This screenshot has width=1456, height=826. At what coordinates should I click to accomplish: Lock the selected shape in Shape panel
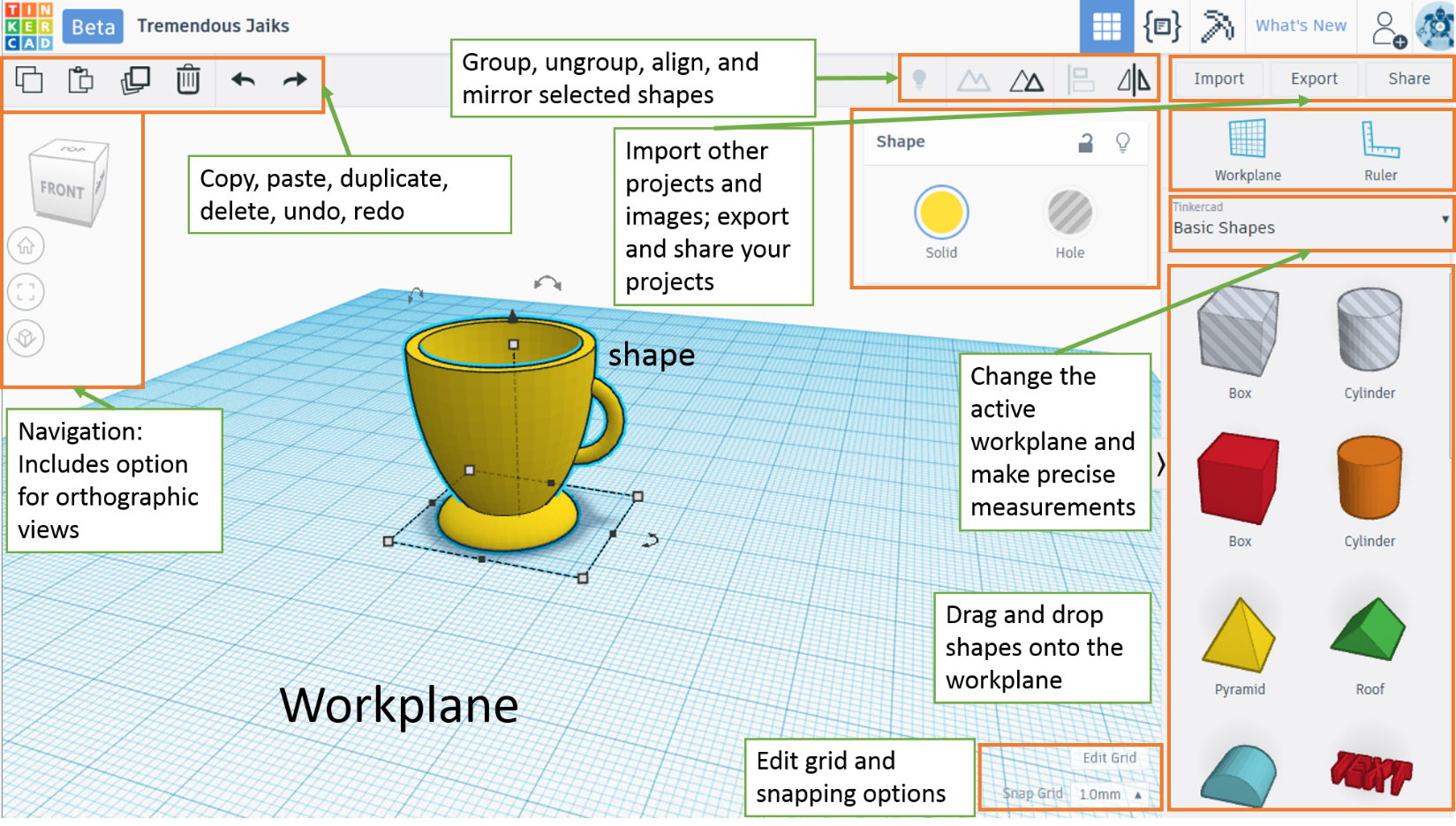coord(1083,142)
